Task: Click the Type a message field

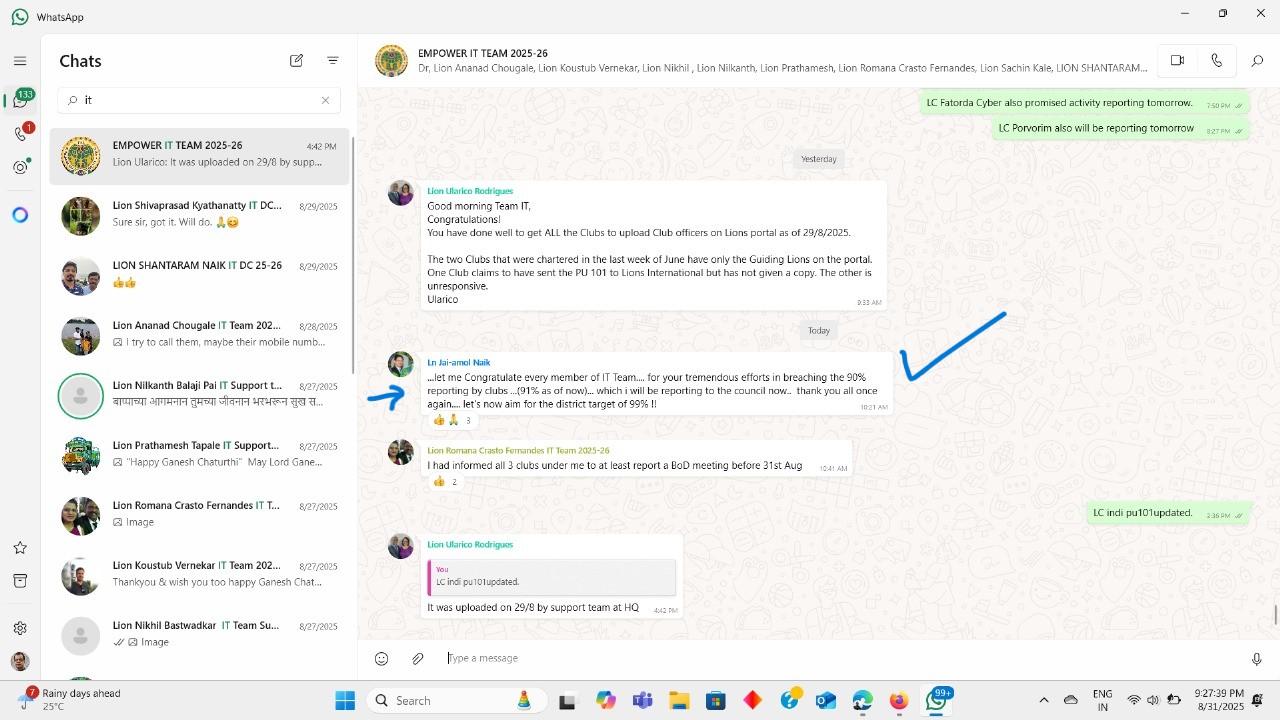Action: [800, 658]
